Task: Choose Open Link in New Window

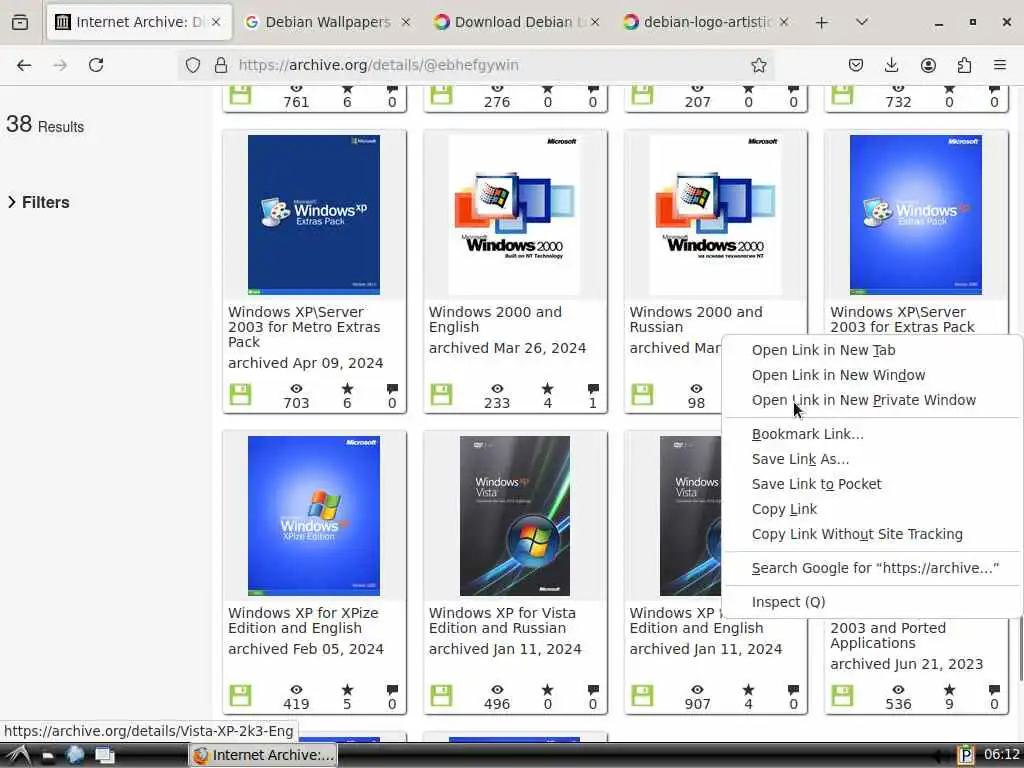Action: pos(872,375)
